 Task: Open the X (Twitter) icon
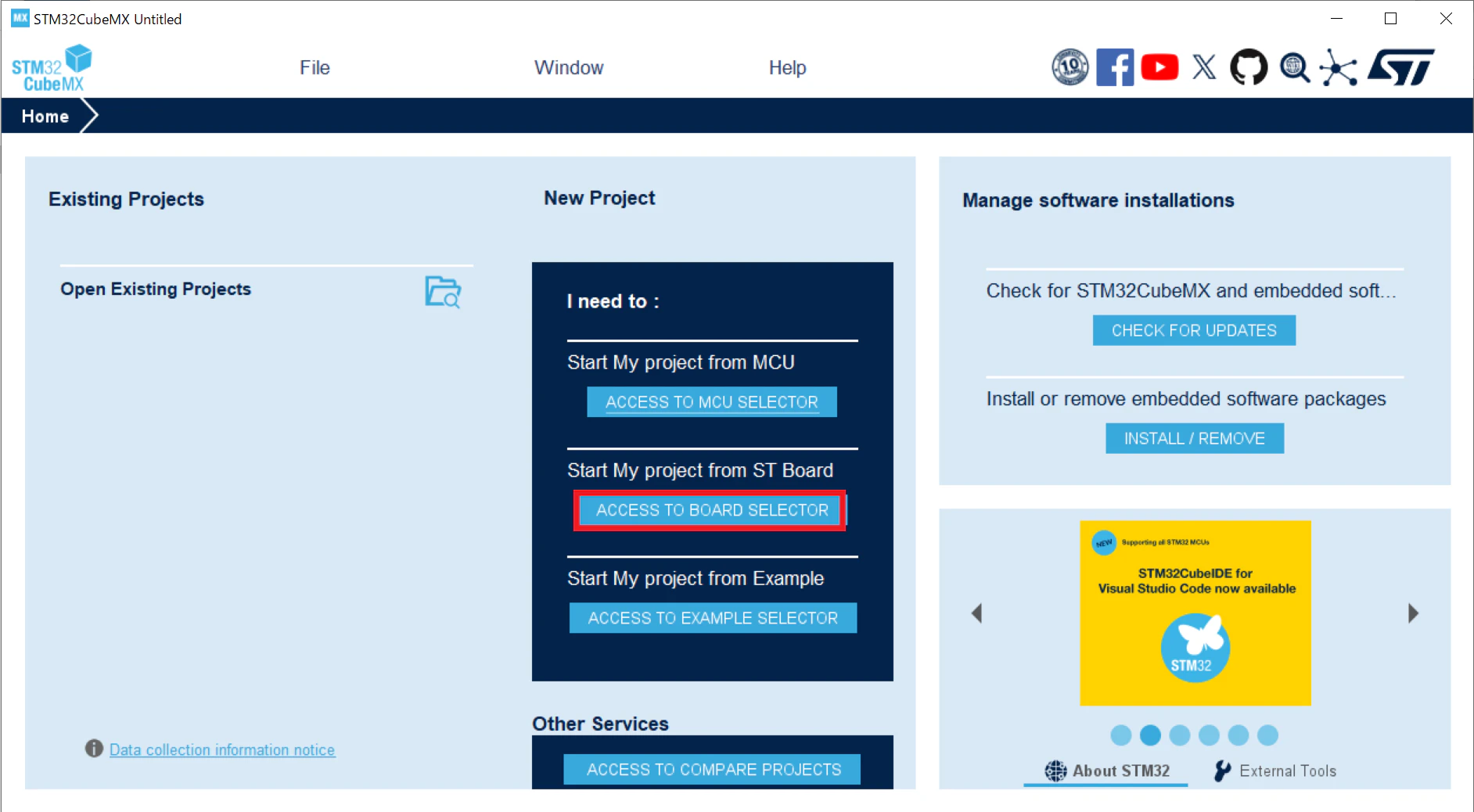tap(1204, 67)
